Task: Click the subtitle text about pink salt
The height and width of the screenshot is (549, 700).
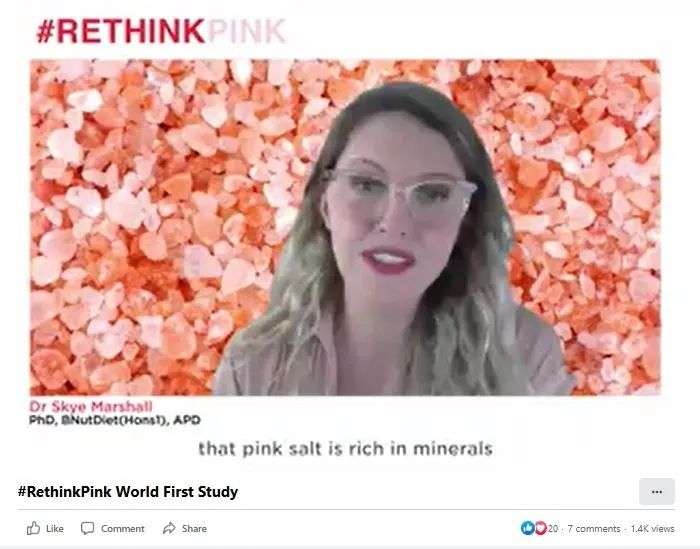Action: click(345, 449)
